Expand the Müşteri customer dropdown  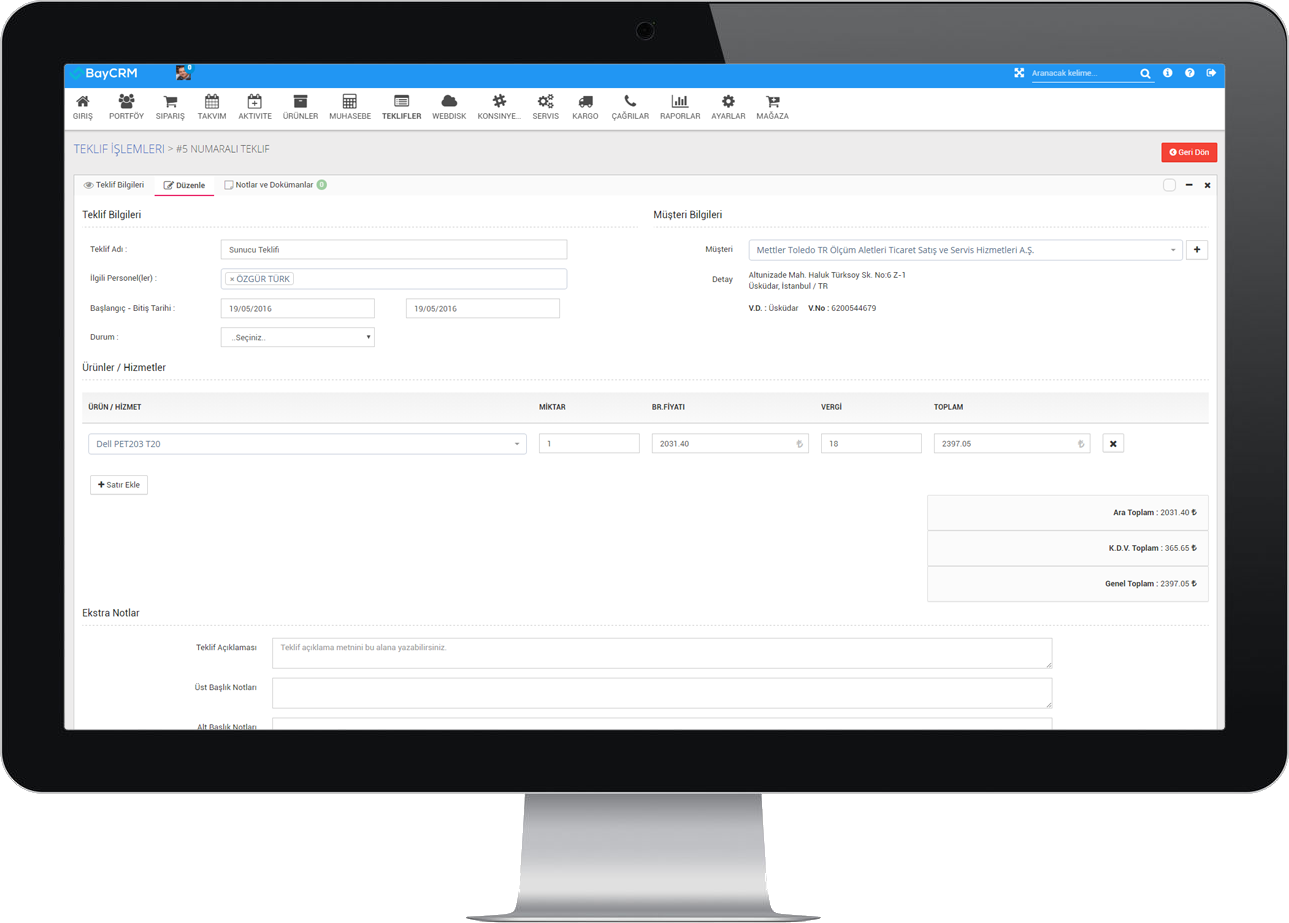click(966, 250)
